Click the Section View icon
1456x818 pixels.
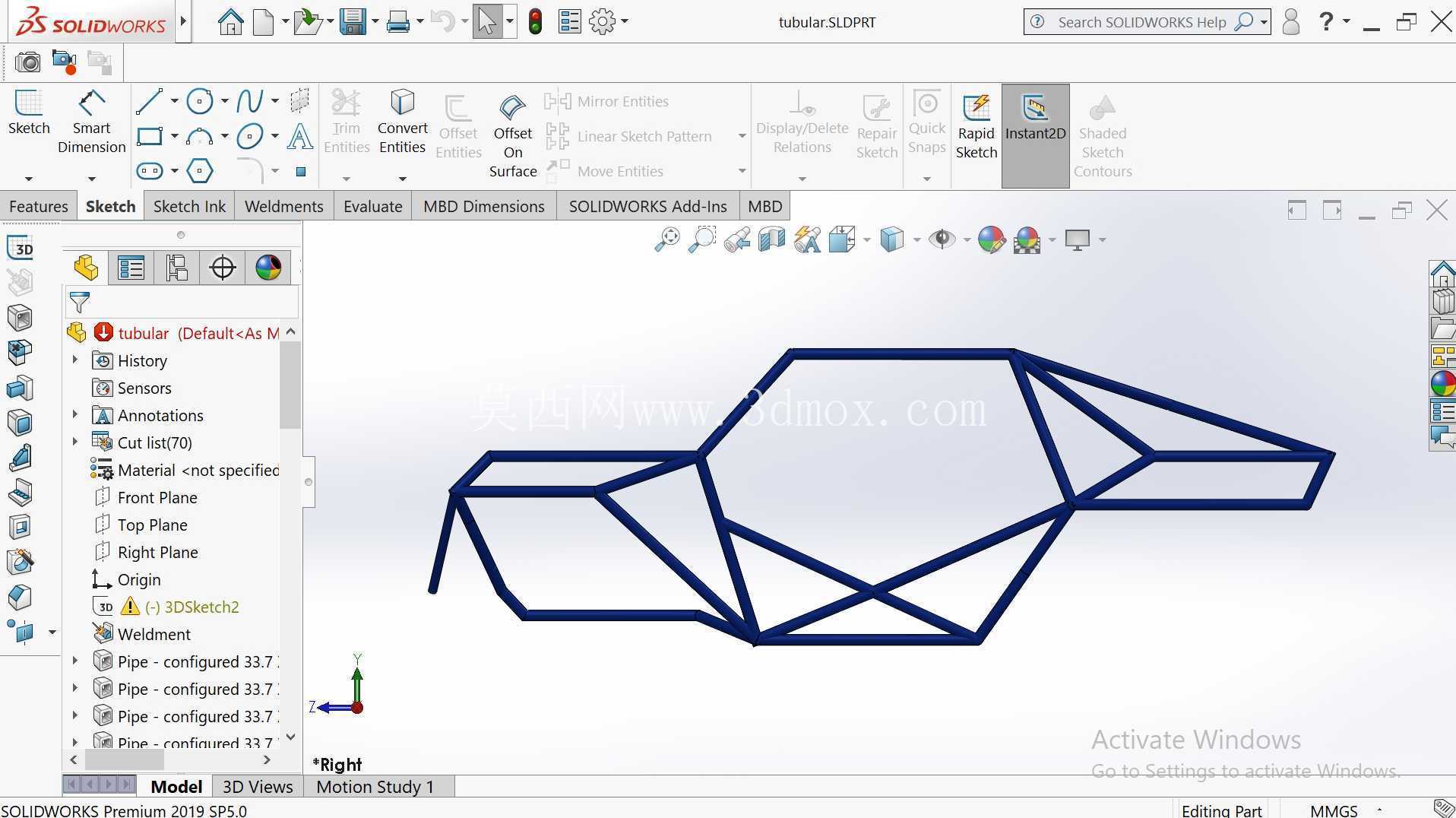[x=771, y=239]
